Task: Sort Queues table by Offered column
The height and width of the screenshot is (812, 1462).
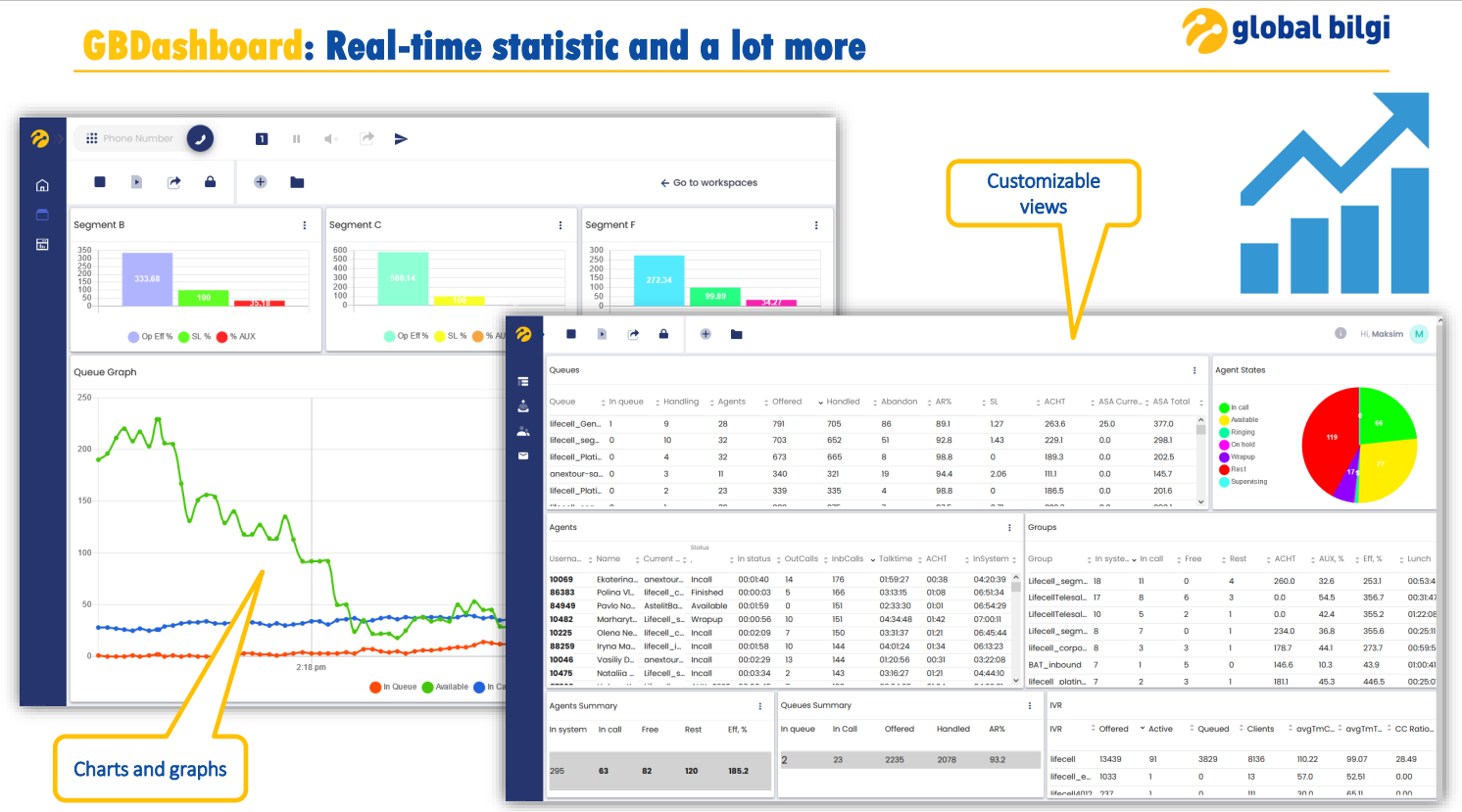Action: click(786, 402)
